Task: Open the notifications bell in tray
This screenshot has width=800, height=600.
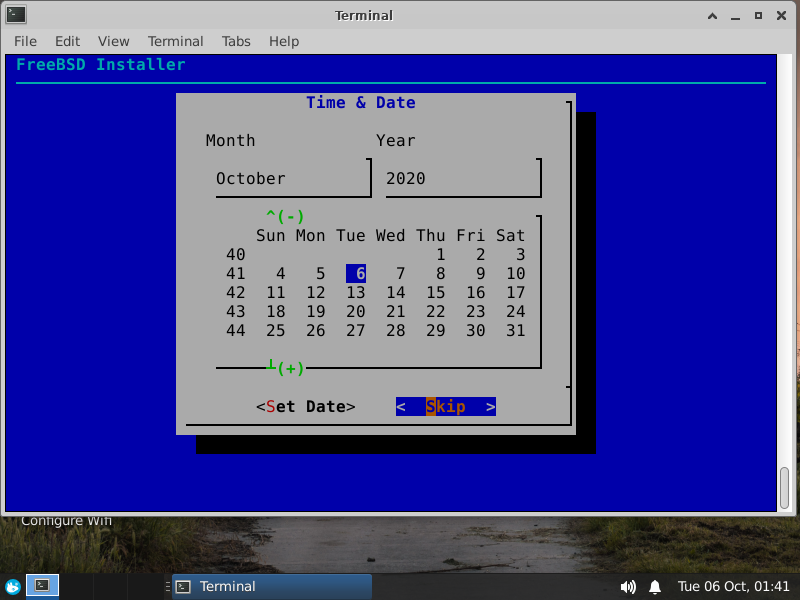Action: 655,587
